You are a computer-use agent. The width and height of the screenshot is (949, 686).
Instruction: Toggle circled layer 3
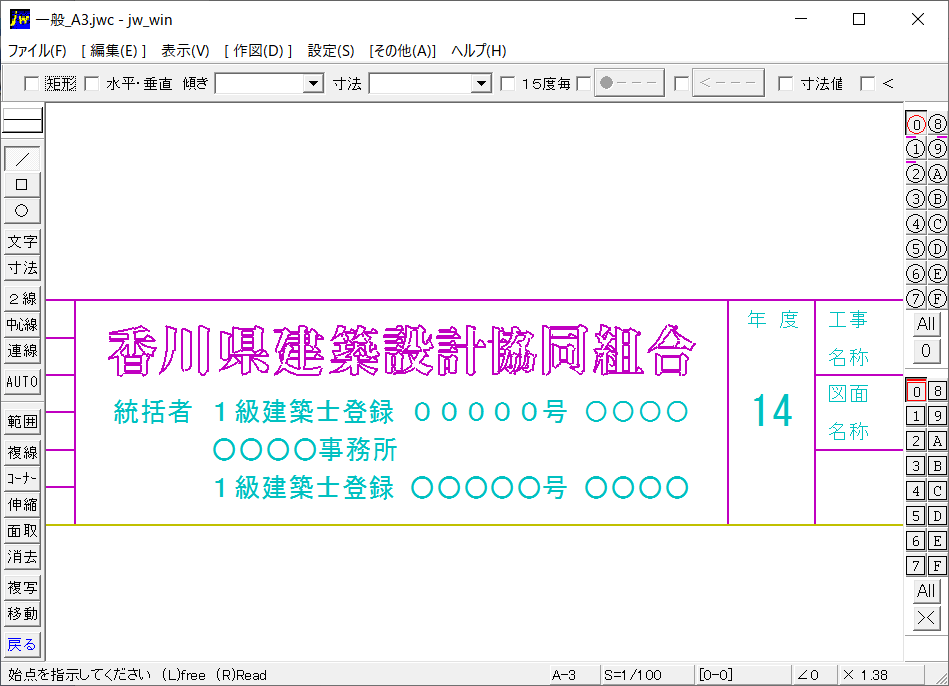coord(916,199)
